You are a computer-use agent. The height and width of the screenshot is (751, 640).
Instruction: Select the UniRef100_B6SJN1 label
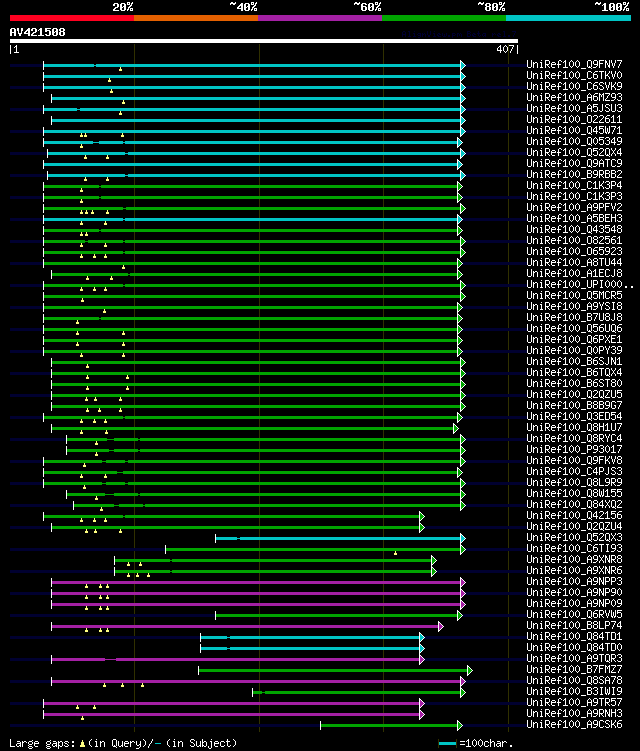click(574, 362)
